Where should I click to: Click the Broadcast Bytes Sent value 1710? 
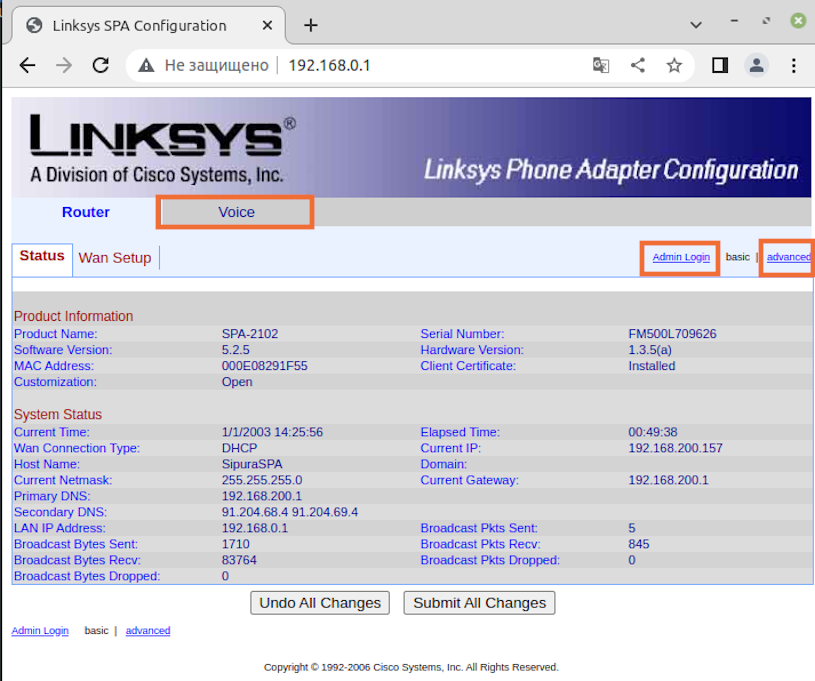pyautogui.click(x=235, y=544)
